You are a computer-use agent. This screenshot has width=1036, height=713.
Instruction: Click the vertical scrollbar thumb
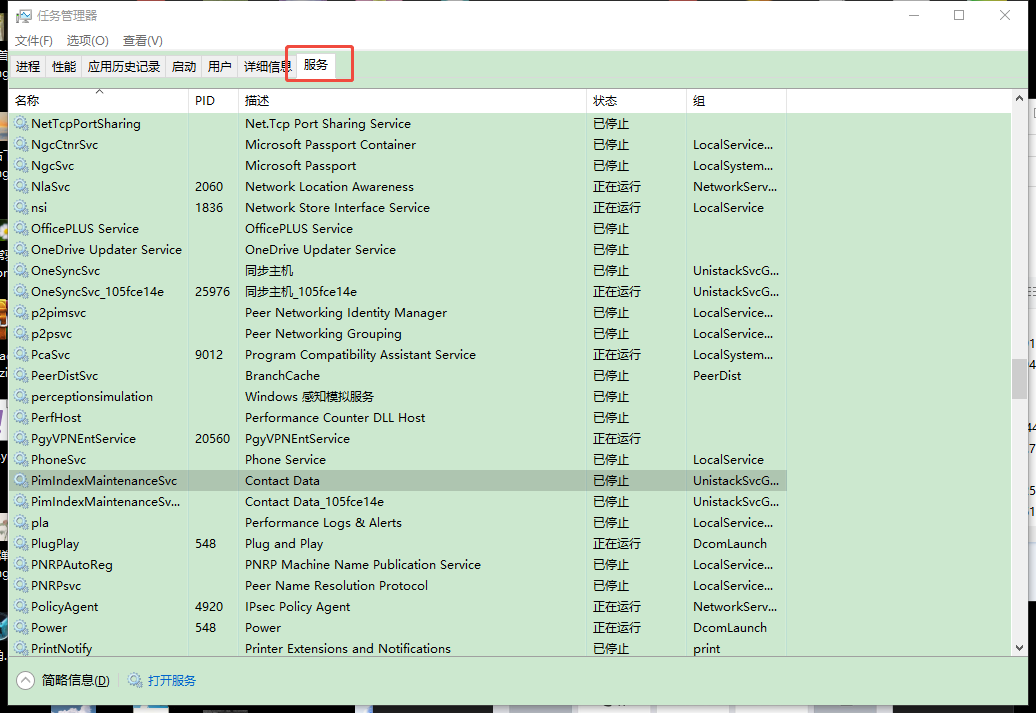pyautogui.click(x=1019, y=379)
